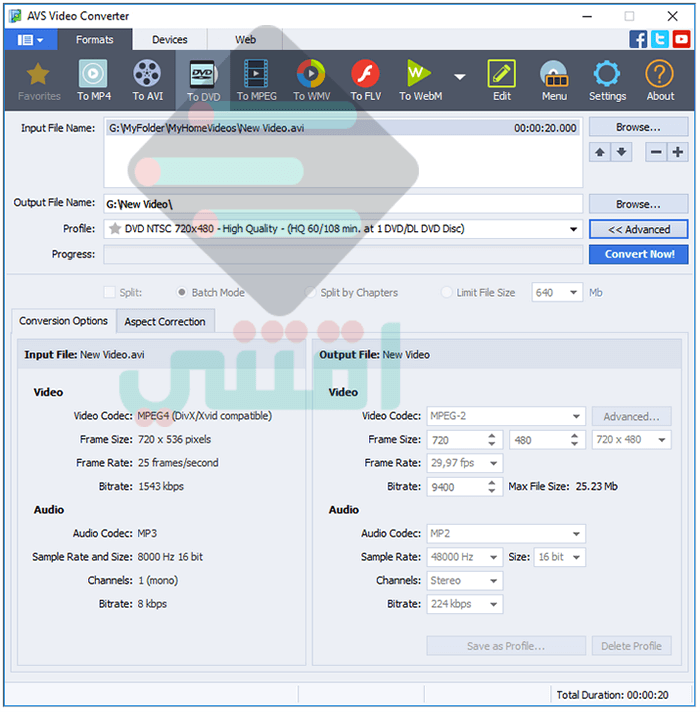Open the Twitter page icon

(x=660, y=39)
